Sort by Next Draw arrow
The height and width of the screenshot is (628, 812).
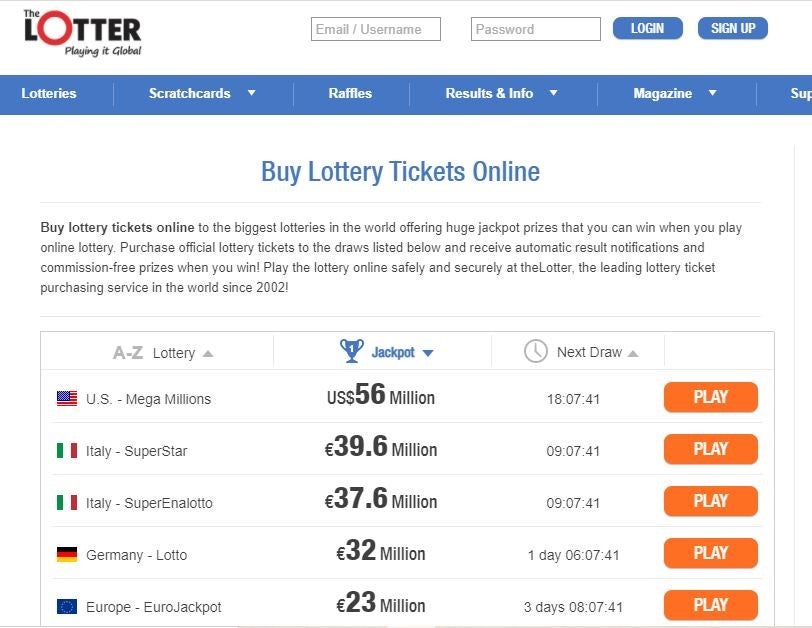(x=633, y=354)
